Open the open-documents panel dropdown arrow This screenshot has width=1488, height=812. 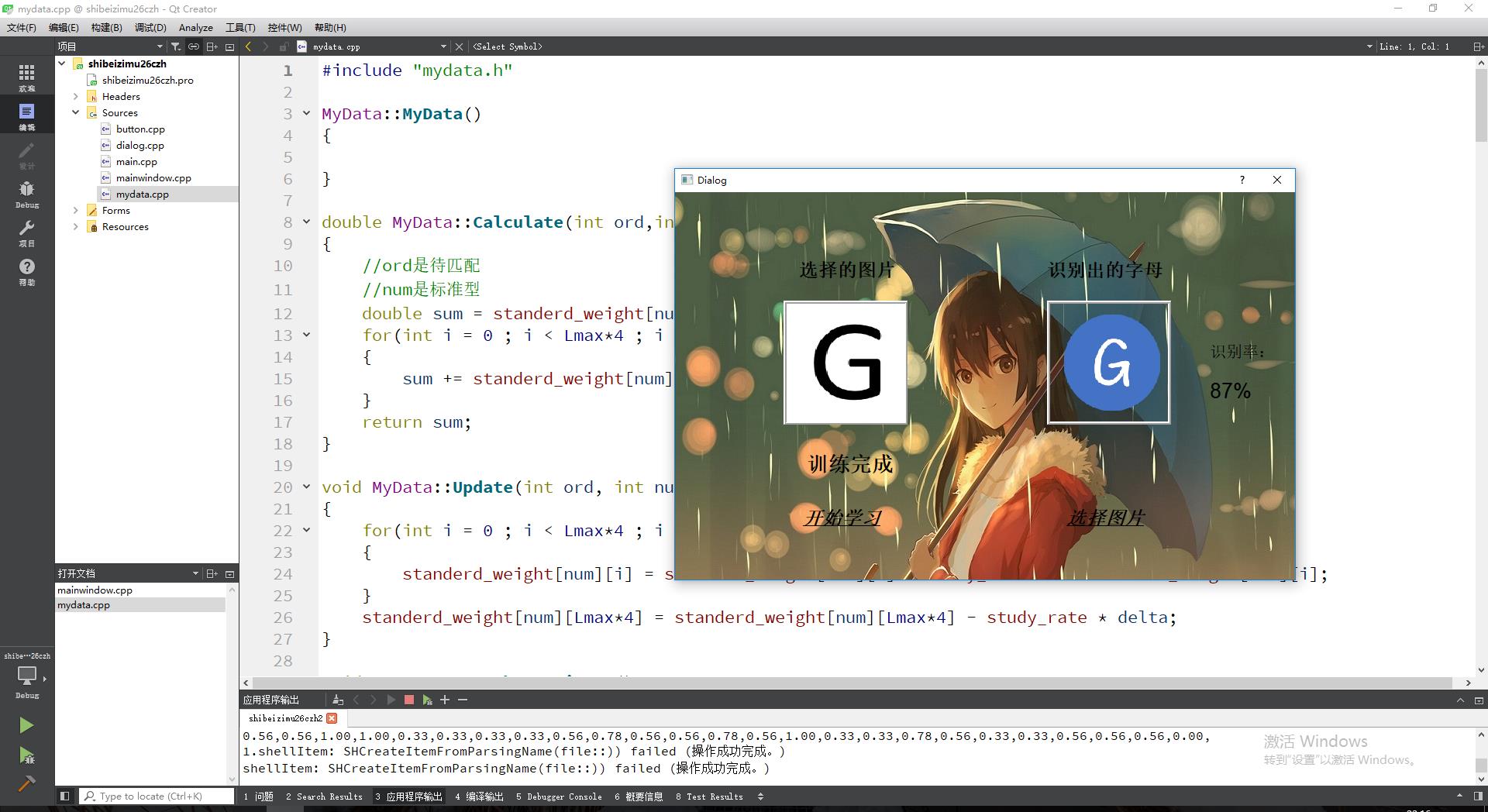[x=195, y=573]
